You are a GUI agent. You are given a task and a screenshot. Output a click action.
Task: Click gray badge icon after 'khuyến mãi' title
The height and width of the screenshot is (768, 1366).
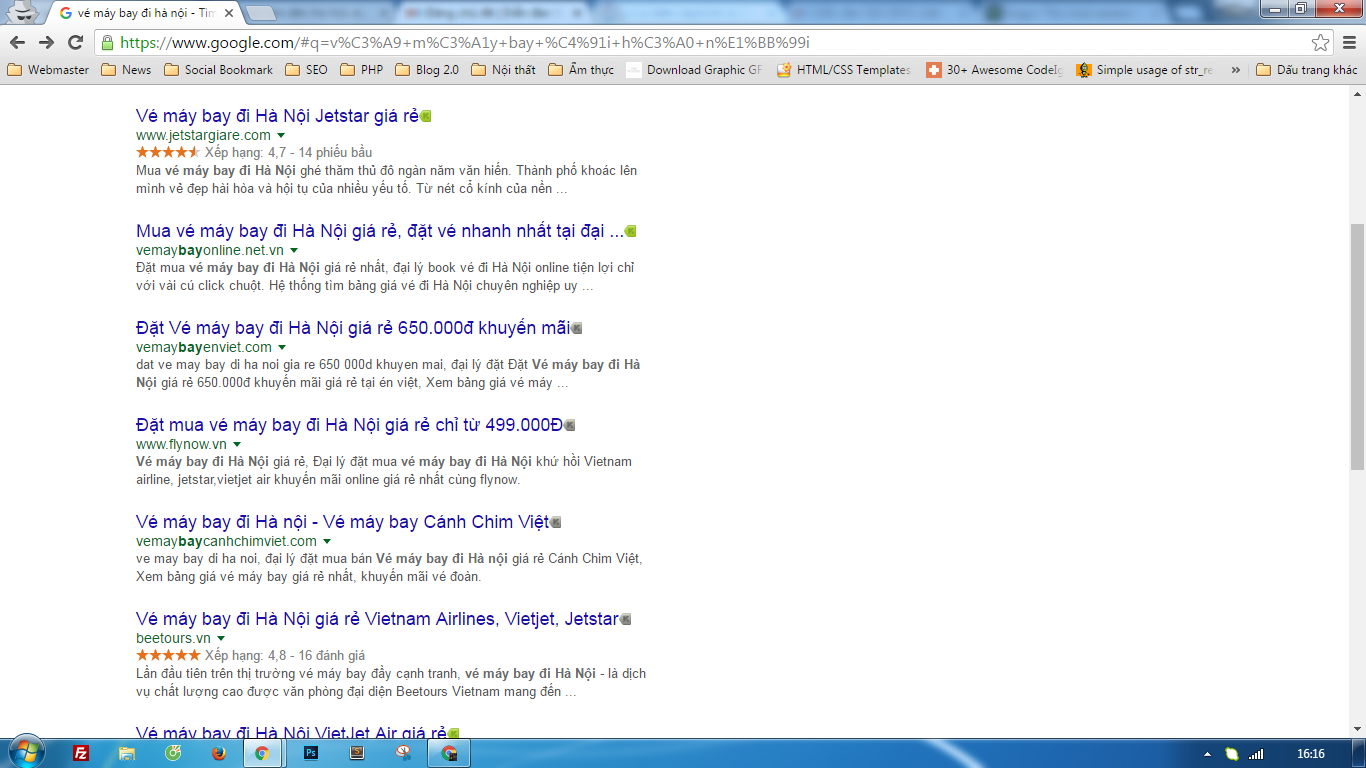(x=576, y=328)
